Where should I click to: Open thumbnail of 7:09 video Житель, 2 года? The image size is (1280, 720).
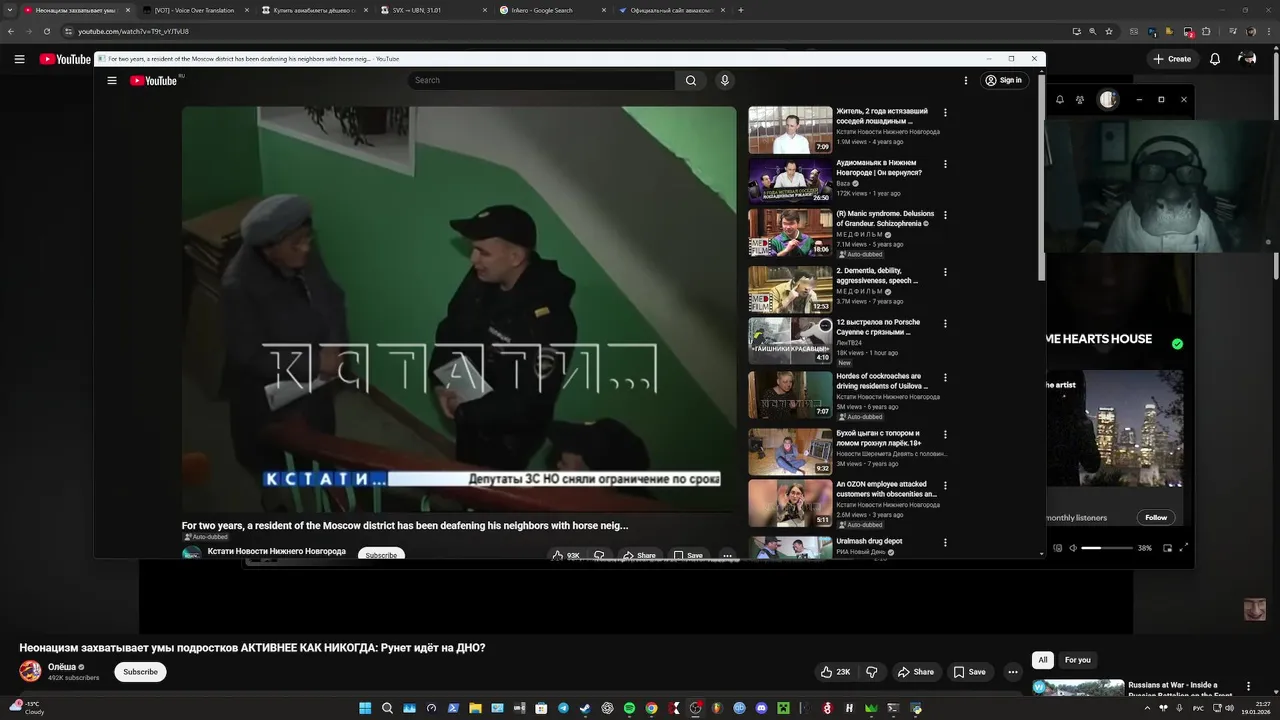coord(790,130)
